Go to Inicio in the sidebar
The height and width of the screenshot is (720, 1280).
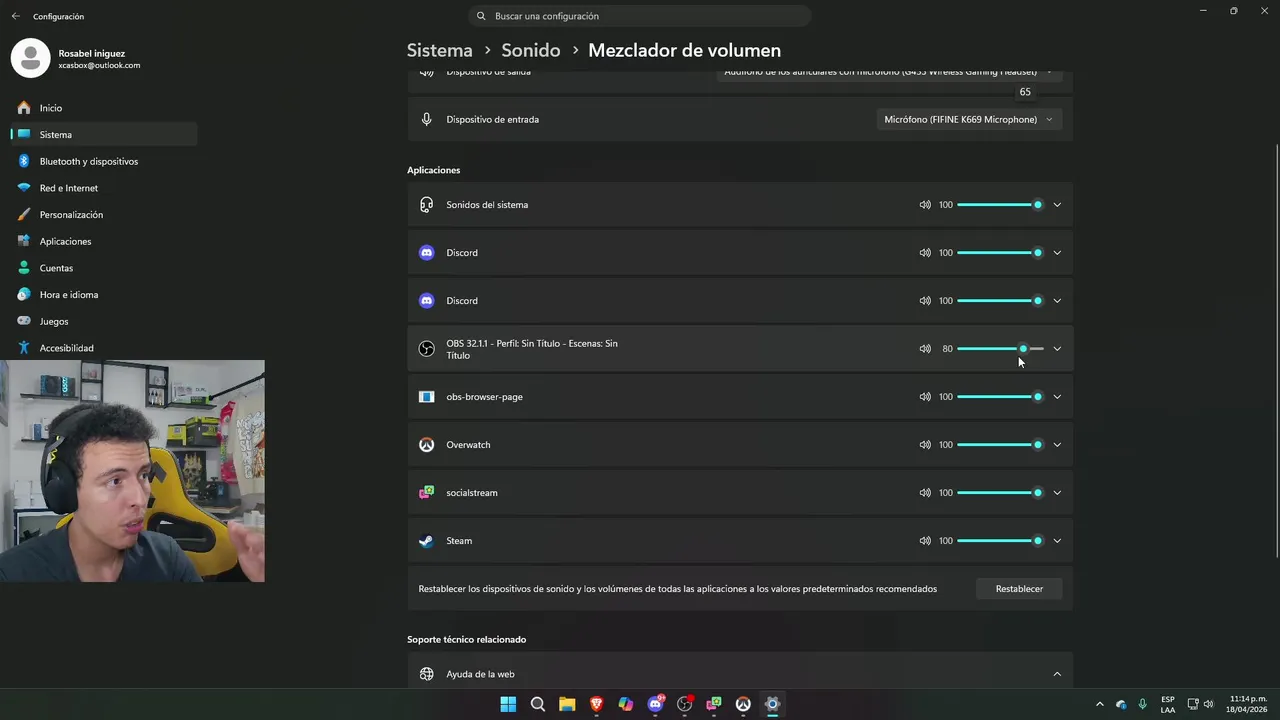click(x=104, y=108)
